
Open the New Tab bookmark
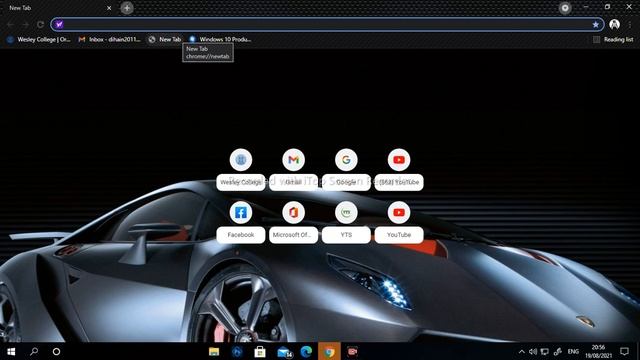(x=165, y=39)
